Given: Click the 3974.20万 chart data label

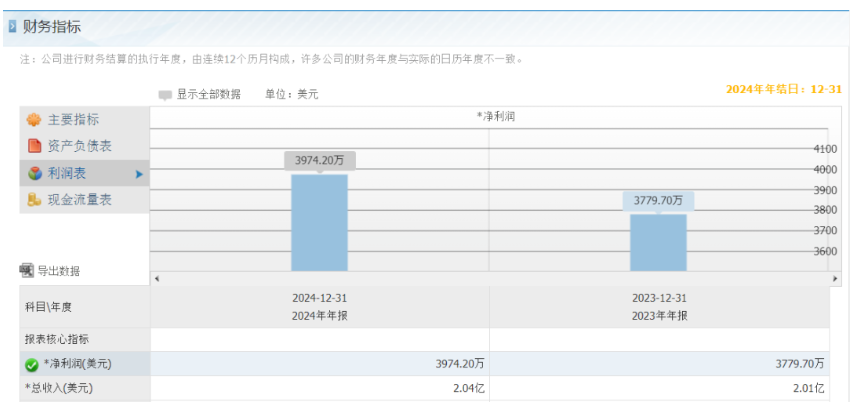Looking at the screenshot, I should (x=320, y=161).
